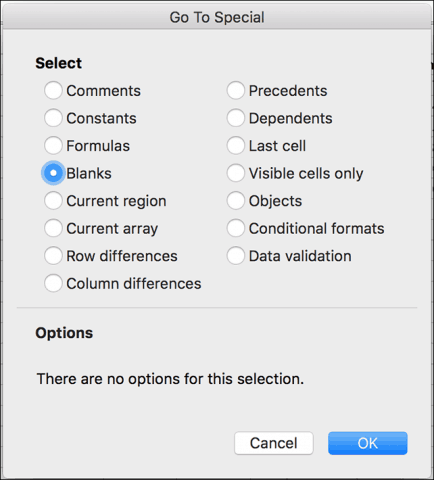Click the Cancel button
434x480 pixels.
click(274, 443)
